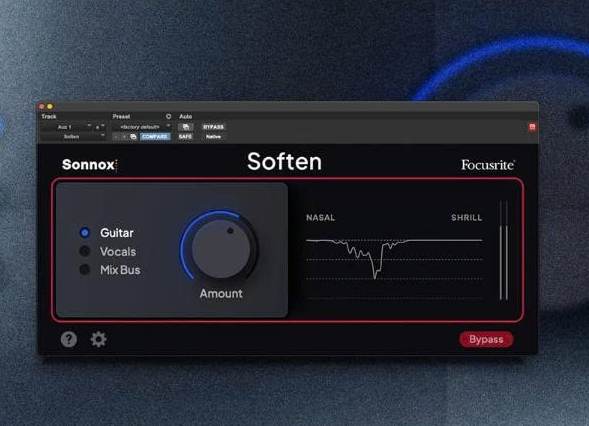
Task: Click the Soften title text
Action: tap(284, 162)
